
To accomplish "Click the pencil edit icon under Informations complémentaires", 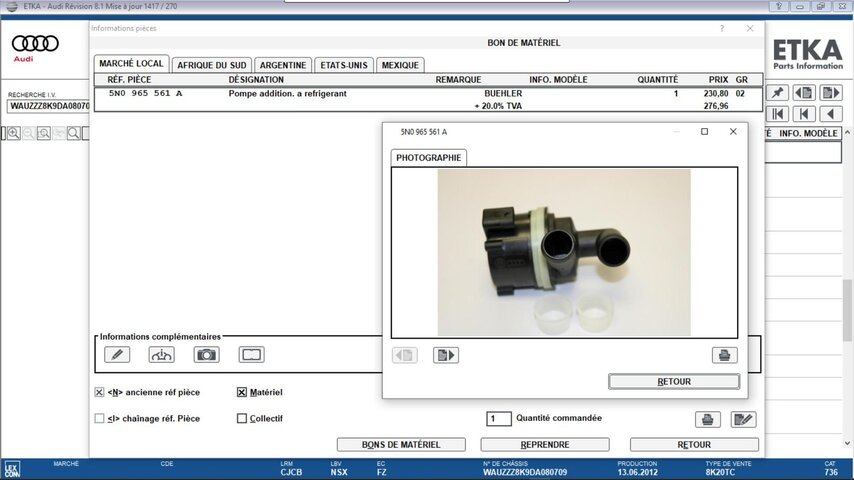I will point(117,355).
